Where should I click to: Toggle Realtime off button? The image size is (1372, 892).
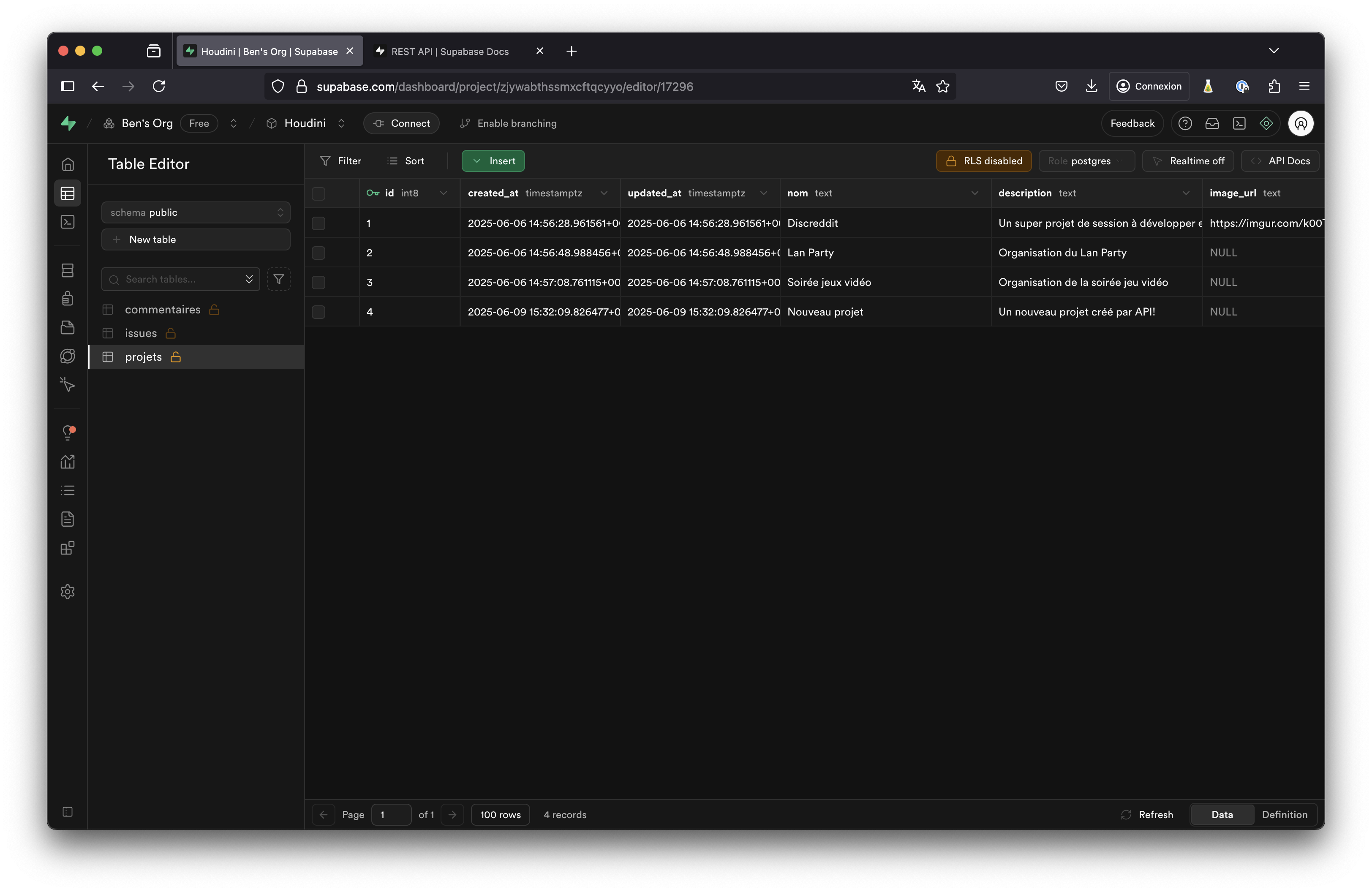click(1188, 161)
